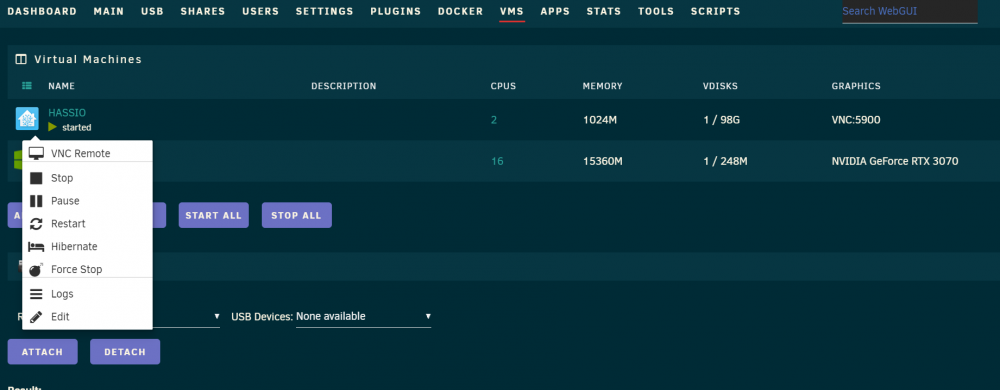Click the NVIDIA GeForce RTX 3070 text
Image resolution: width=1000 pixels, height=390 pixels.
tap(895, 161)
